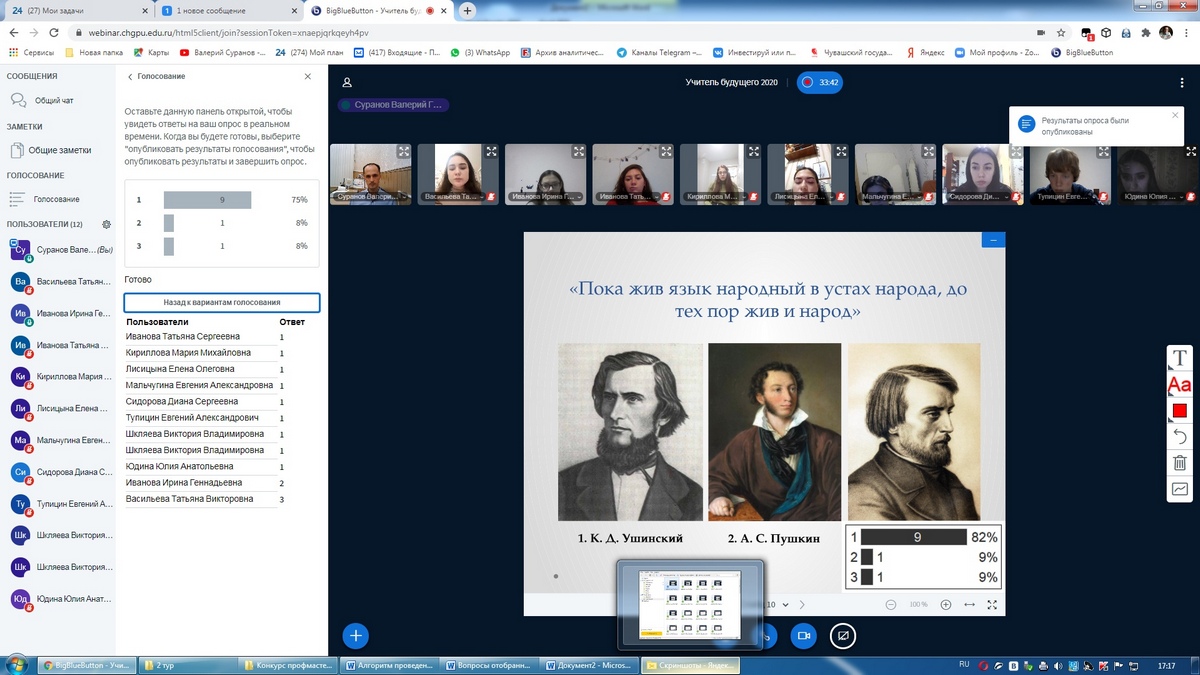Bookmark this page with star icon
Screen dimensions: 1200x675
coord(1062,32)
